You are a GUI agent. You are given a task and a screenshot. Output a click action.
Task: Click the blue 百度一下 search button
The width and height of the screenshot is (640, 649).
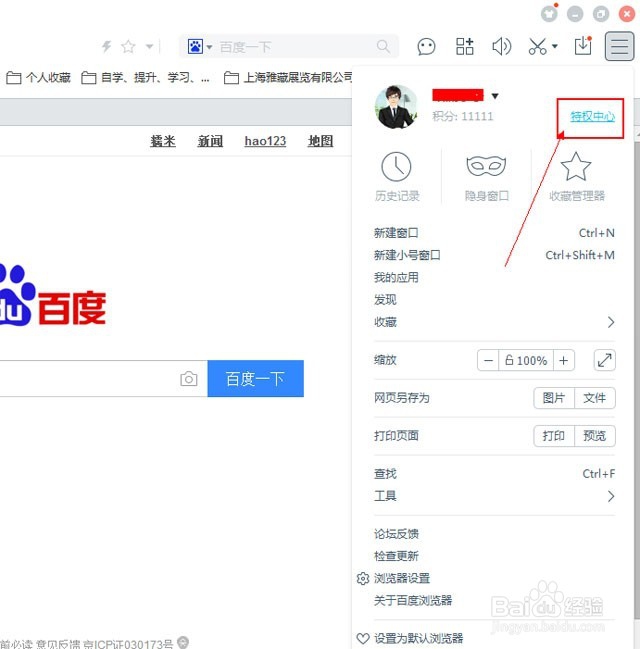(x=255, y=378)
